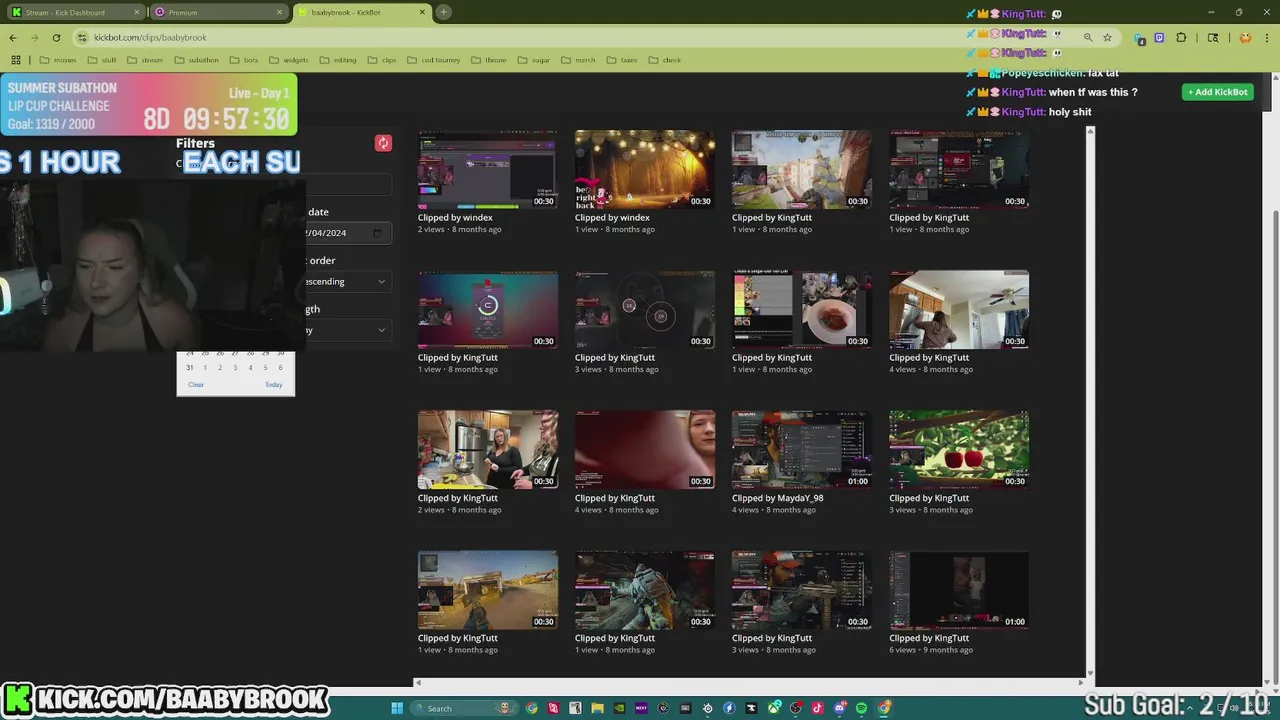Click the first Chrome icon in taskbar
1280x720 pixels.
click(531, 708)
